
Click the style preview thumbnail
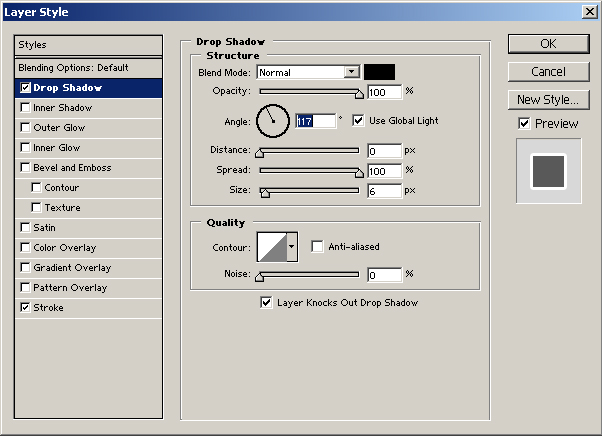click(x=549, y=171)
